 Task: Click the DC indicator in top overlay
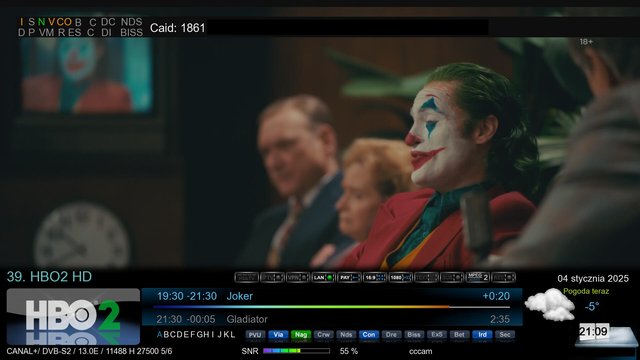[108, 22]
